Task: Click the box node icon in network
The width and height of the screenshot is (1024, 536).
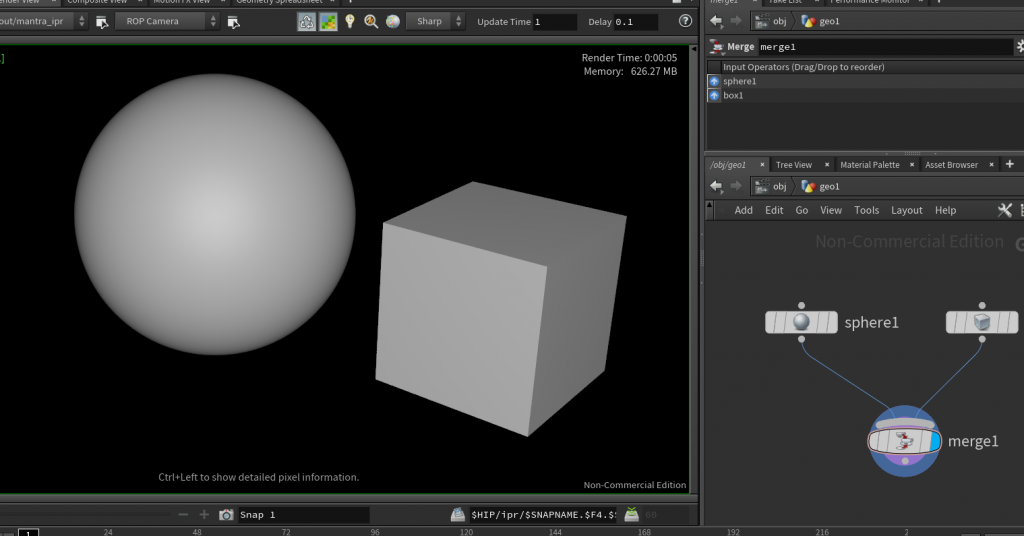Action: [x=982, y=322]
